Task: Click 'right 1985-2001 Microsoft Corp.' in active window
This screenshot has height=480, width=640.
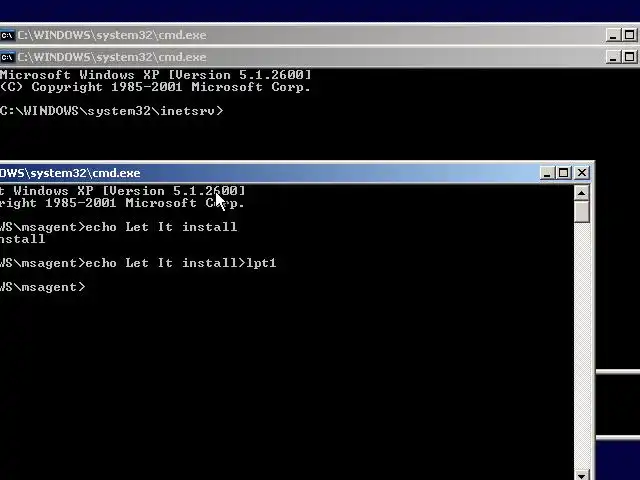Action: [122, 203]
